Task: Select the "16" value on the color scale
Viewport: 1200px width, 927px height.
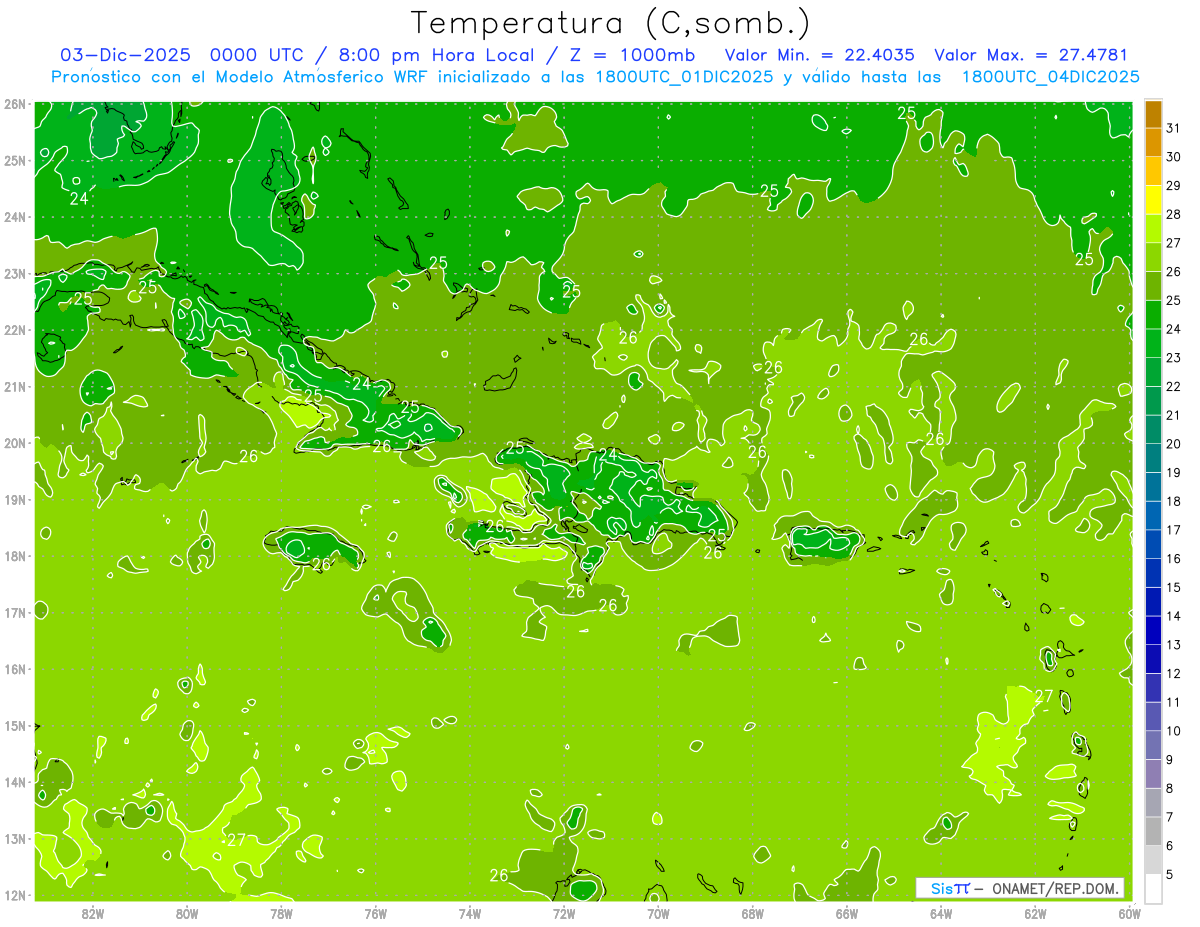Action: (x=1174, y=559)
